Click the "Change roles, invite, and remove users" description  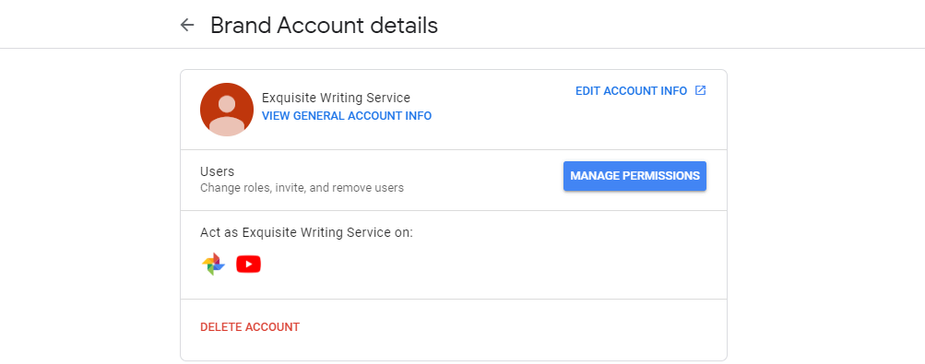[302, 188]
